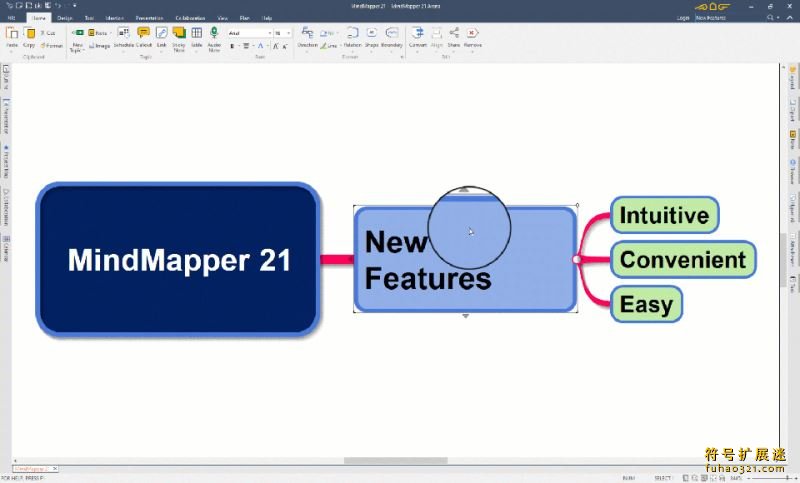Increase font size with large A icon
The image size is (800, 483).
click(276, 46)
